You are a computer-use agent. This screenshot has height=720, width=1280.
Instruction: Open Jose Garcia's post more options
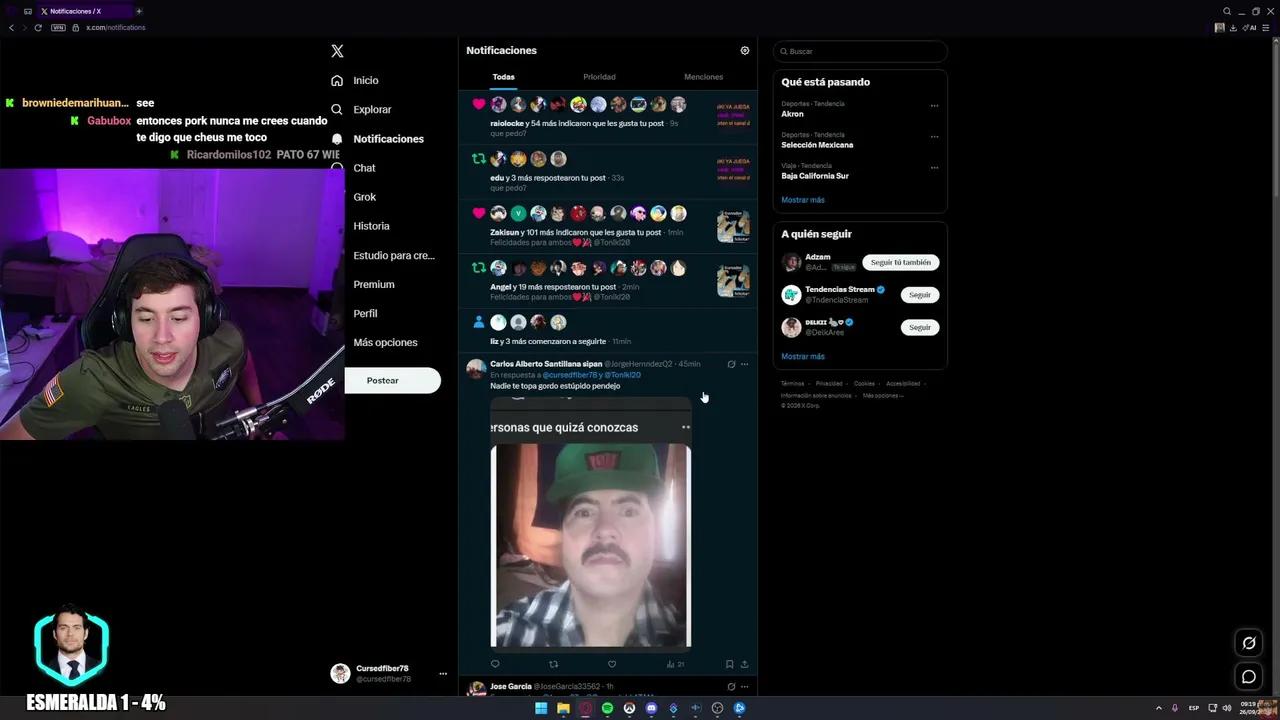tap(744, 687)
